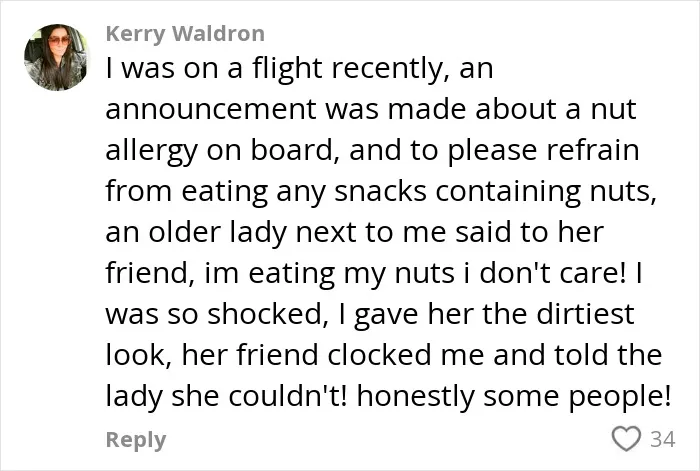Click the word 'dirtiest' in the comment
The height and width of the screenshot is (471, 700).
pos(585,314)
